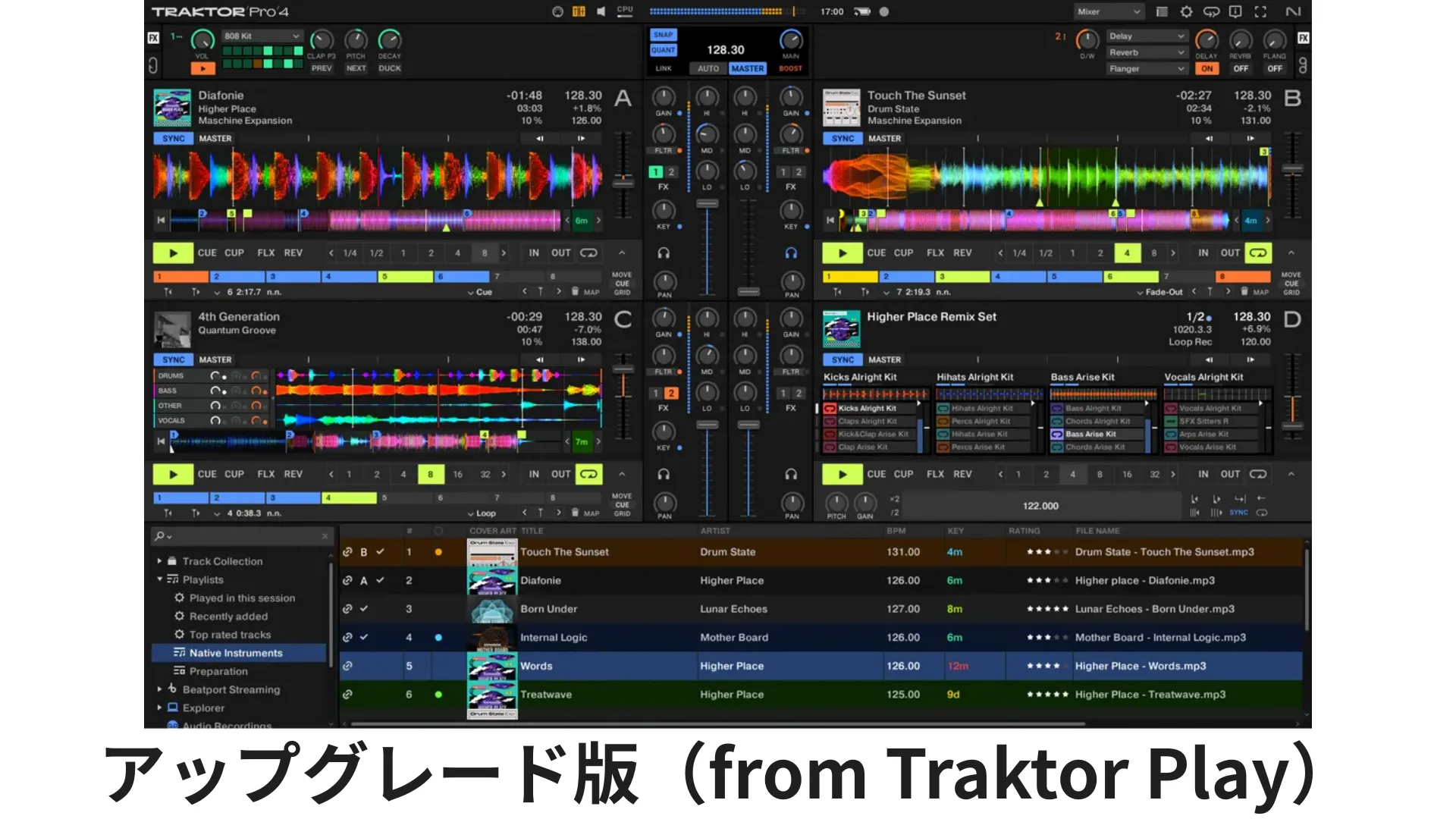The height and width of the screenshot is (819, 1456).
Task: Open tooltips using the info icon
Action: point(1235,11)
